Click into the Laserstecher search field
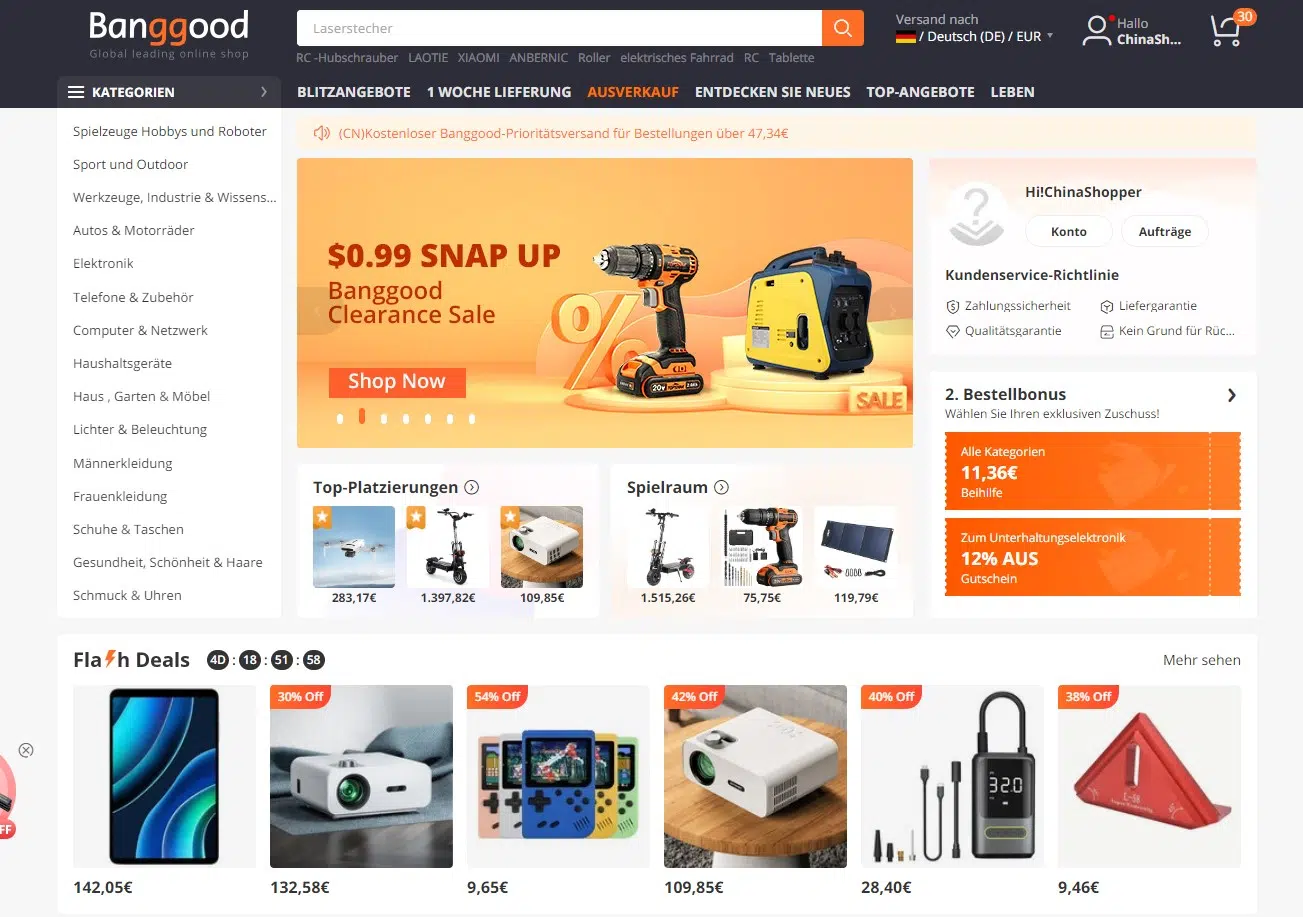The width and height of the screenshot is (1303, 917). pos(559,28)
